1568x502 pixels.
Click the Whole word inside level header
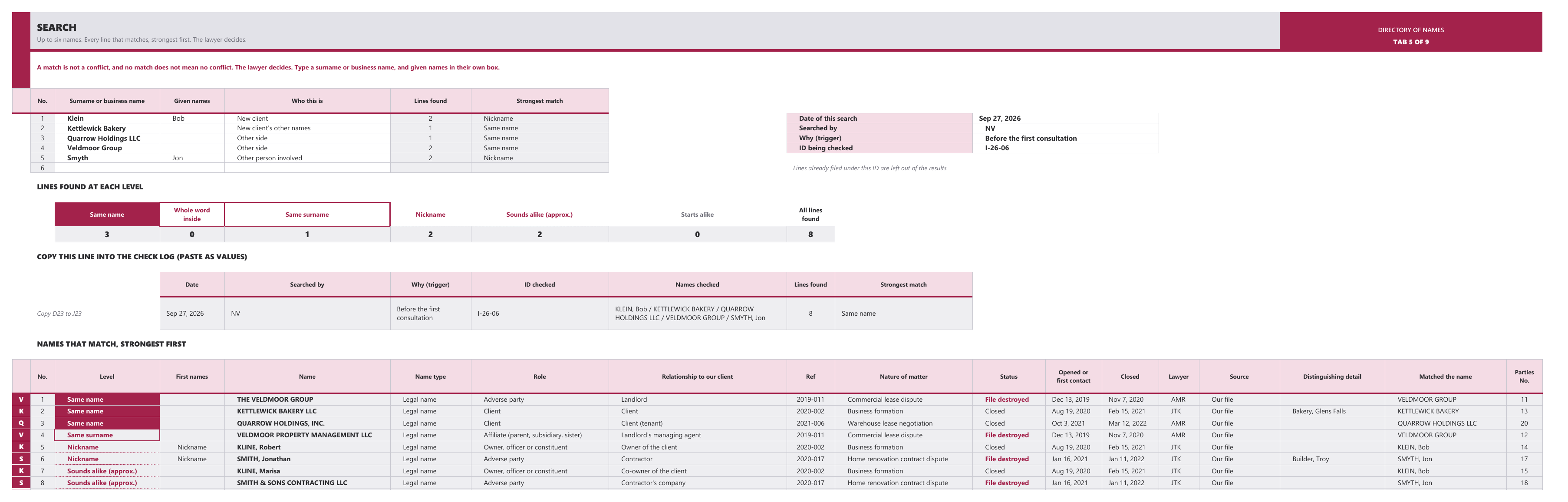(x=192, y=215)
